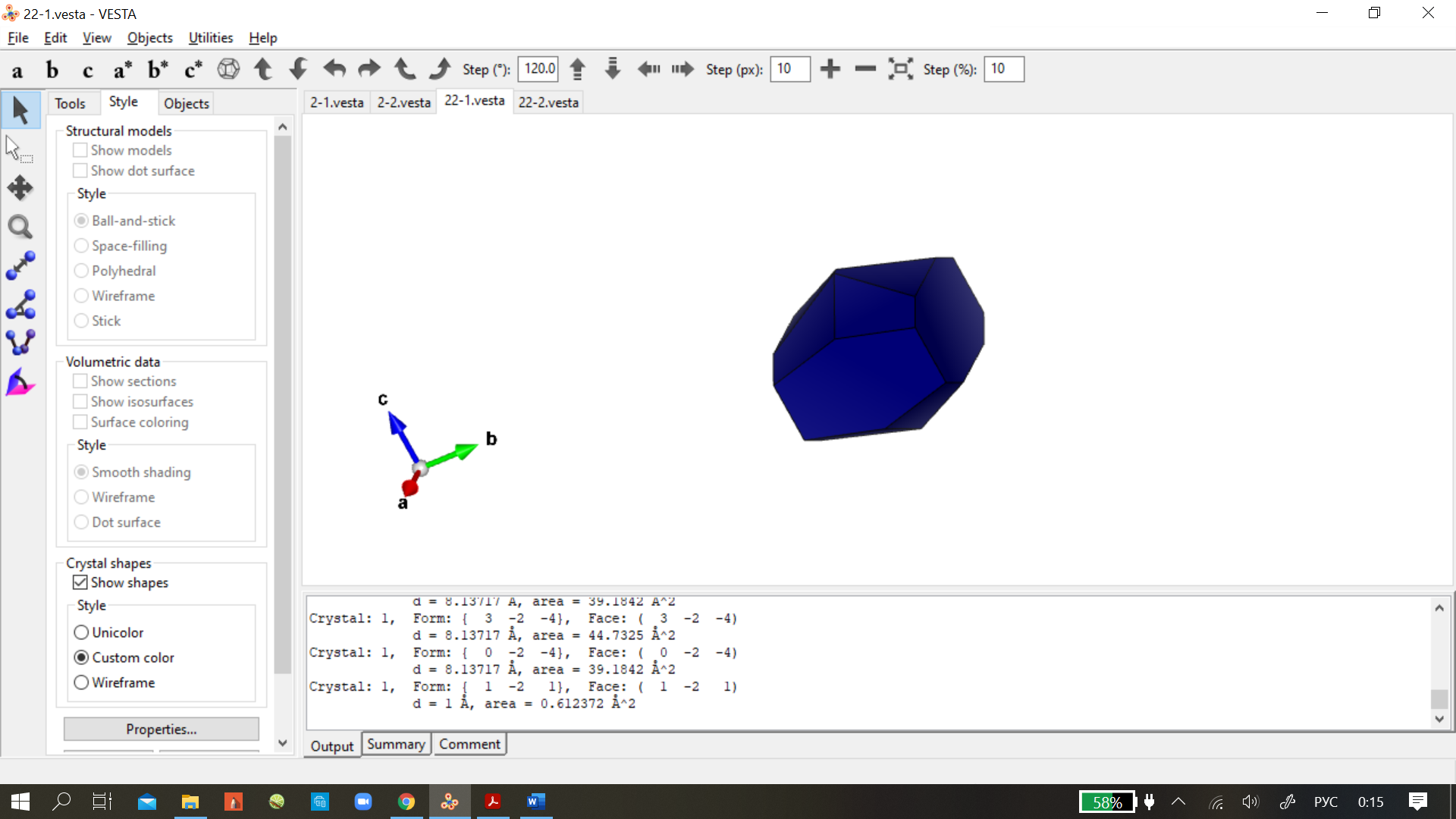Translate the view upward
Screen dimensions: 1456x819
577,69
